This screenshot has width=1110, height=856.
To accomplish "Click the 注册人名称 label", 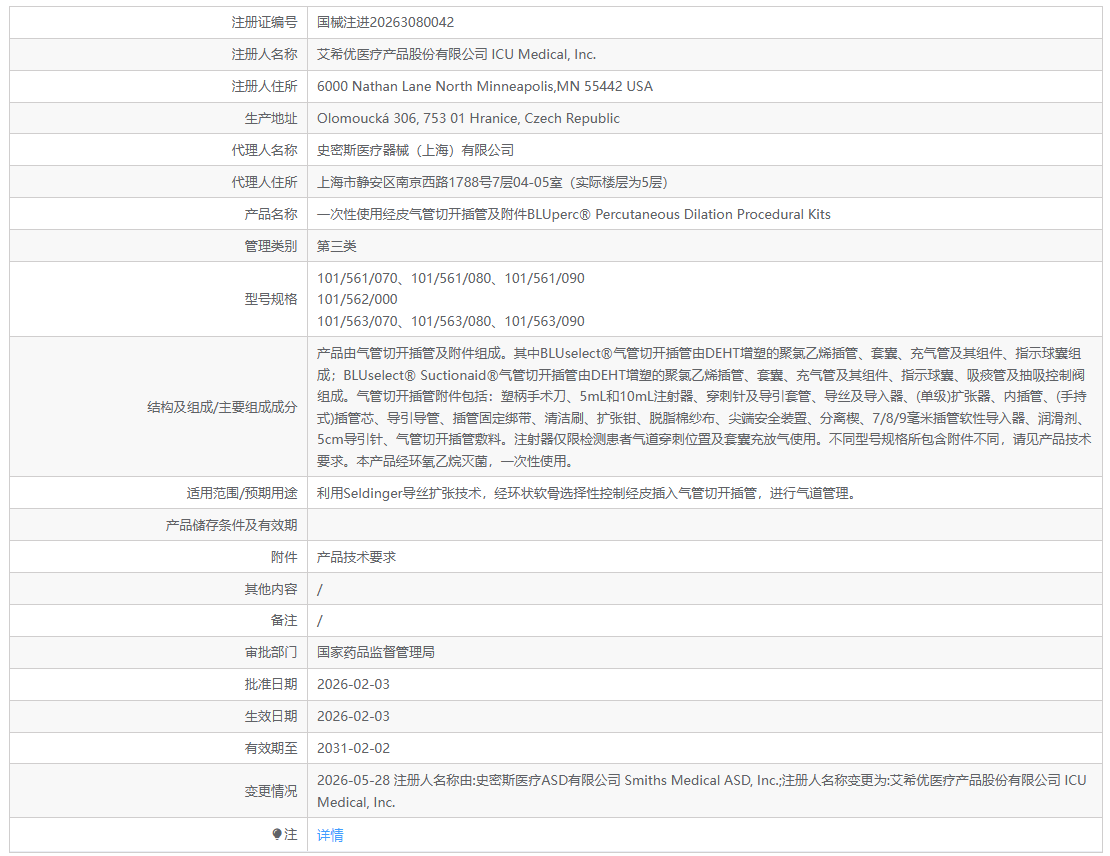I will coord(264,55).
